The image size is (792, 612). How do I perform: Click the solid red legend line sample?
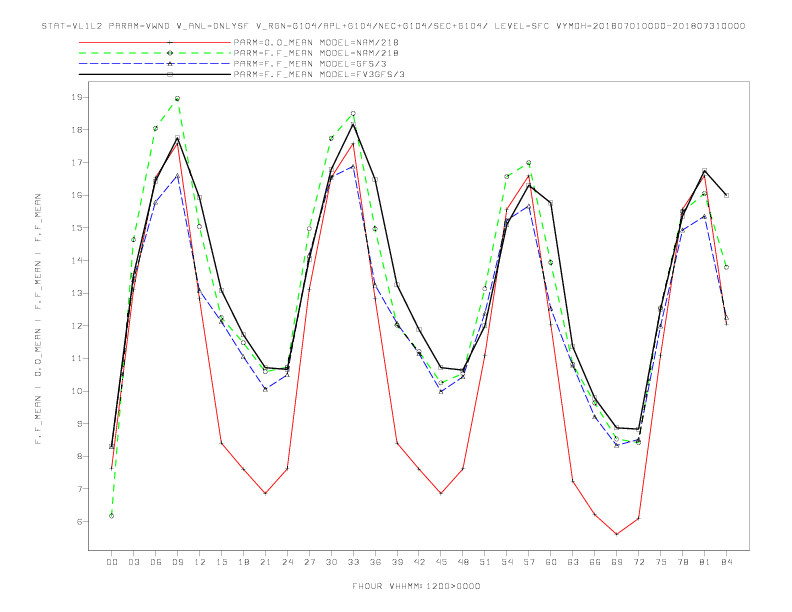(x=155, y=42)
